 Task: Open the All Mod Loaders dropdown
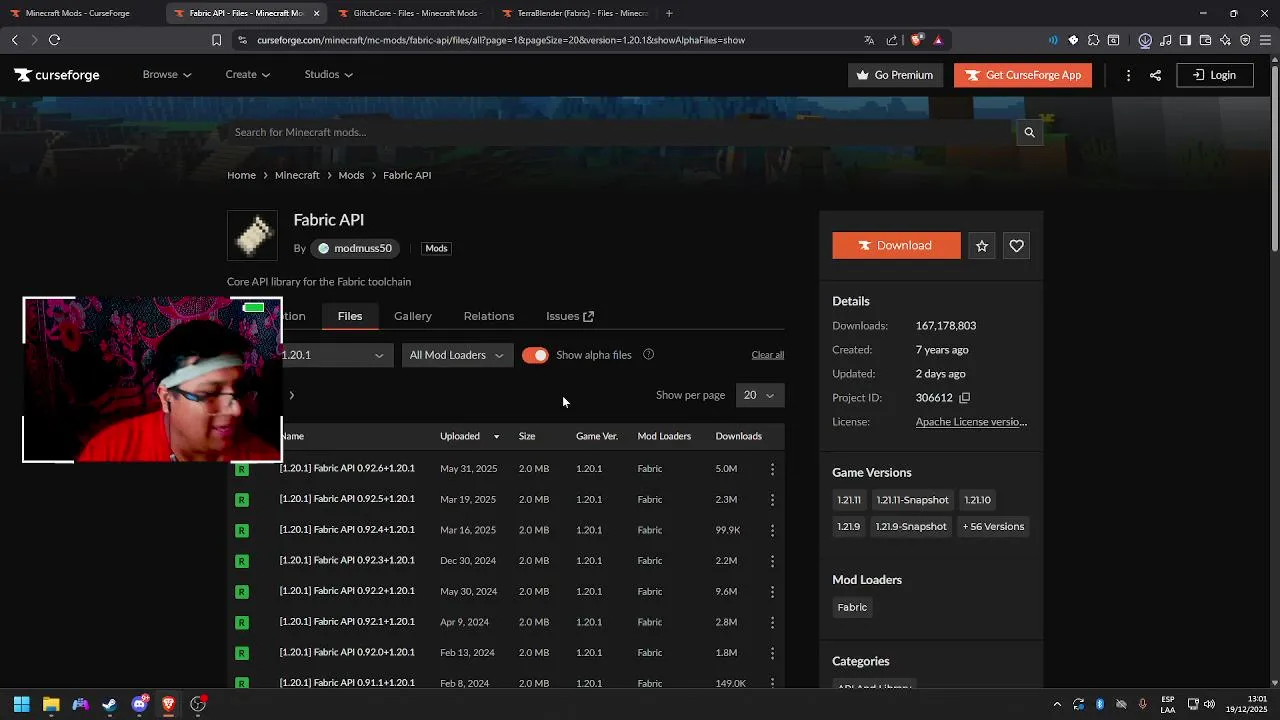click(456, 355)
